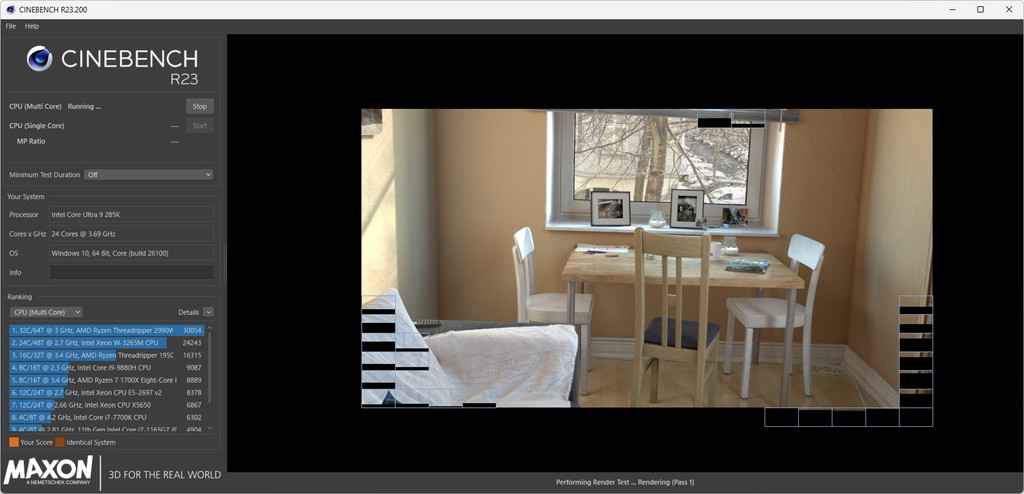Click the Cinebench title bar app icon
Screen dimensions: 1024x494
[x=10, y=10]
